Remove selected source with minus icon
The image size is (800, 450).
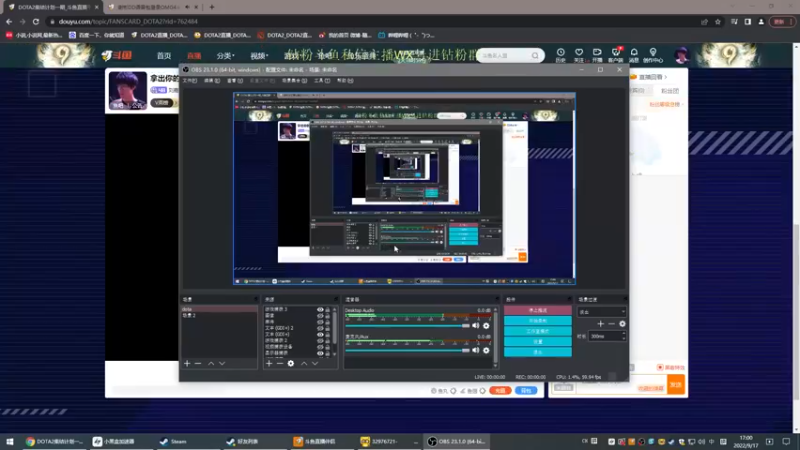pos(280,363)
